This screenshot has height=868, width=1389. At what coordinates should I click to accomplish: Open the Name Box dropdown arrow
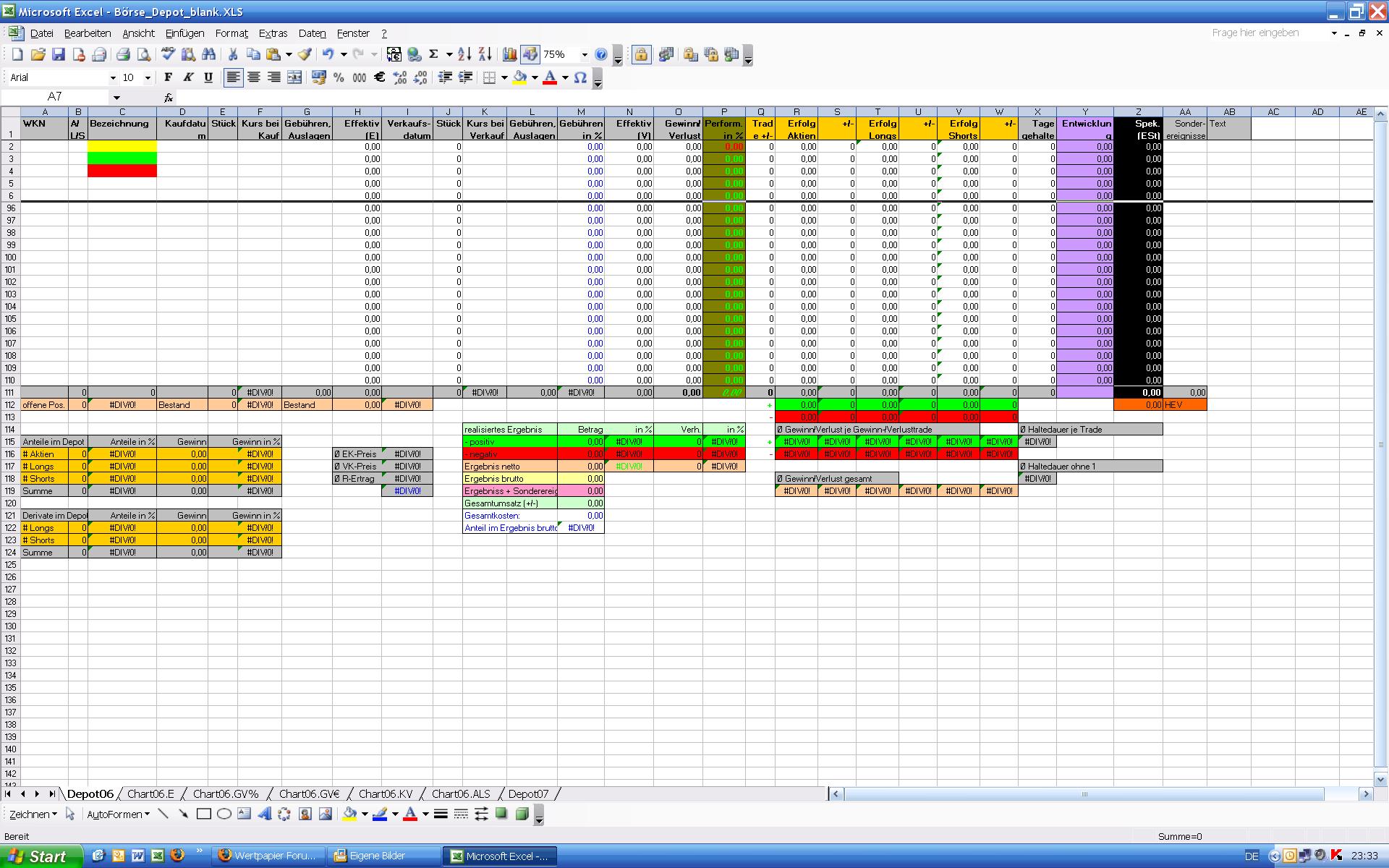point(116,97)
